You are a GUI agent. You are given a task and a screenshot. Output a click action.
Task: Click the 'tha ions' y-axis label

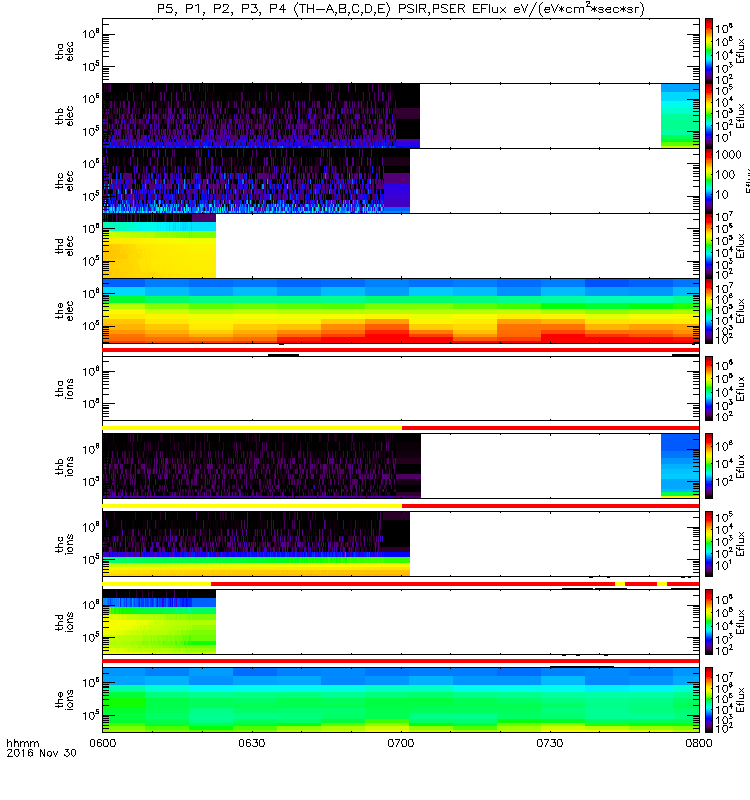coord(64,388)
